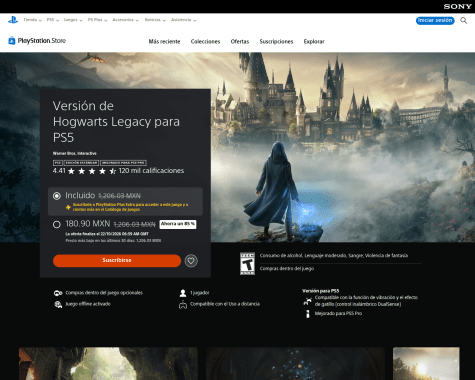
Task: Click the SONY logo
Action: 457,6
